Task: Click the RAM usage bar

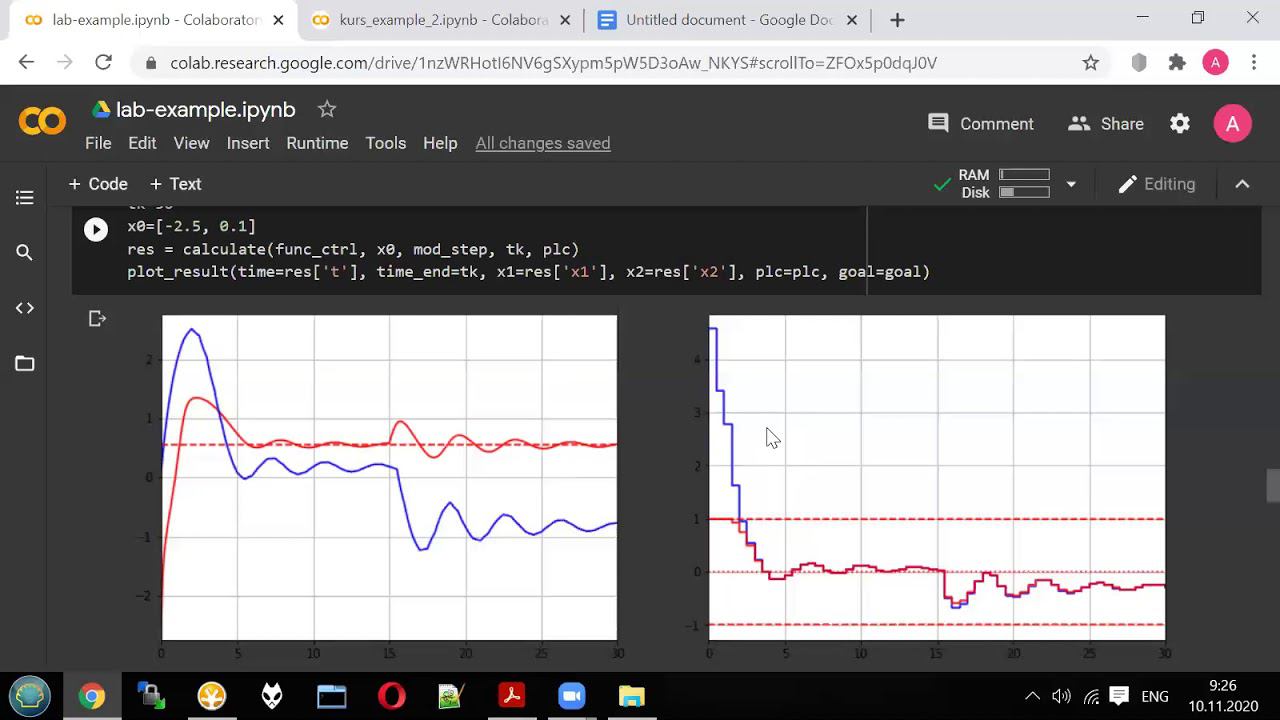Action: tap(1024, 175)
